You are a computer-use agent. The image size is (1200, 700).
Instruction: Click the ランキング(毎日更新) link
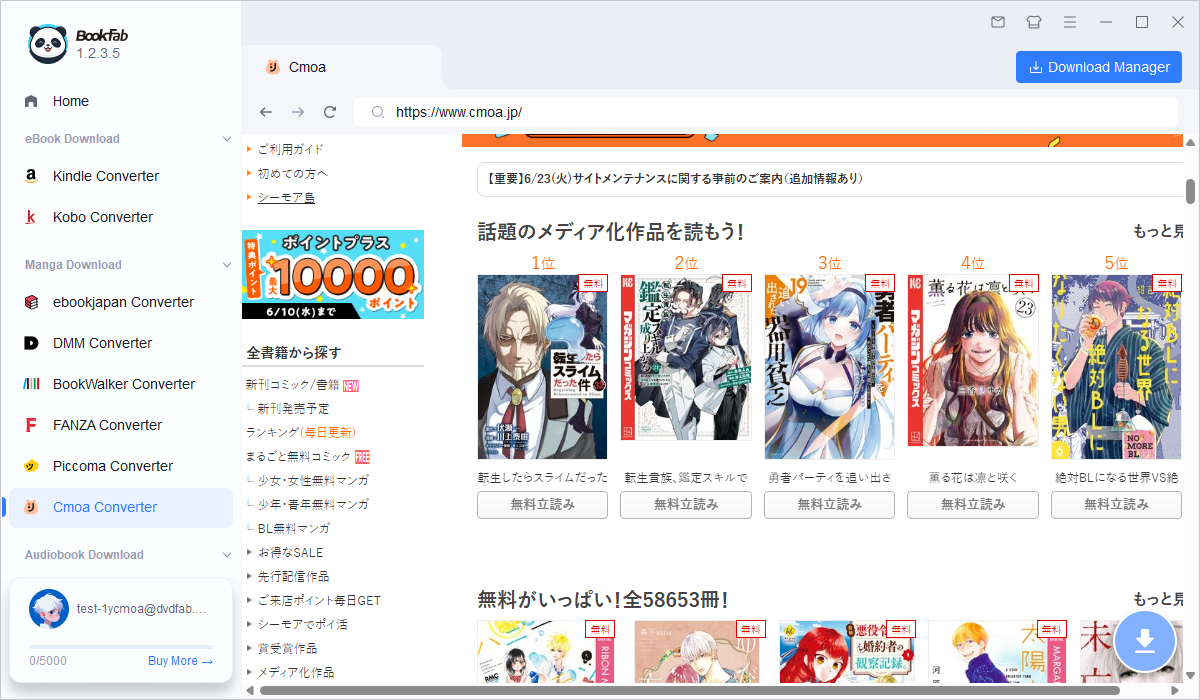click(x=300, y=432)
